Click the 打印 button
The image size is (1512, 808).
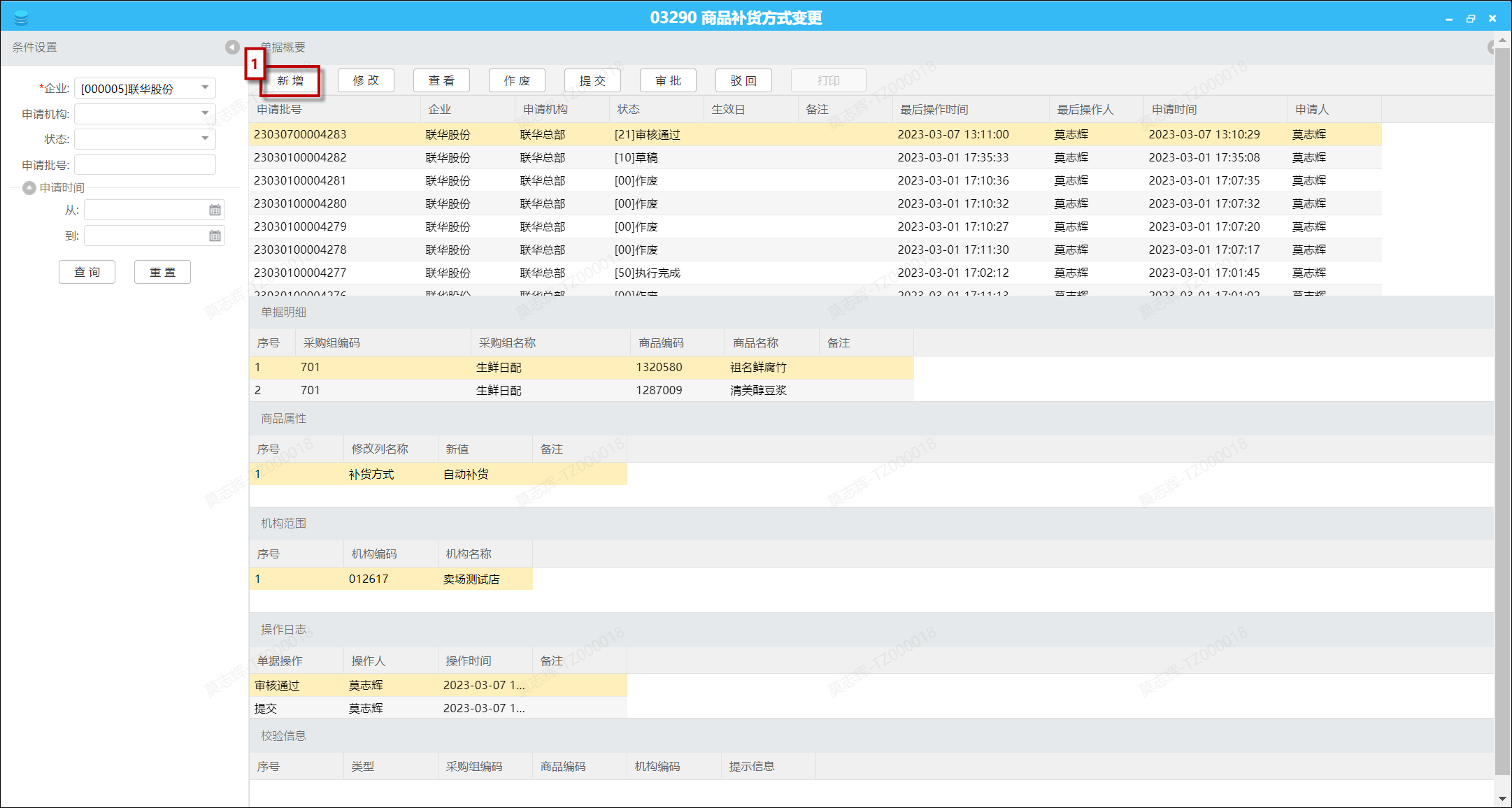click(x=828, y=80)
